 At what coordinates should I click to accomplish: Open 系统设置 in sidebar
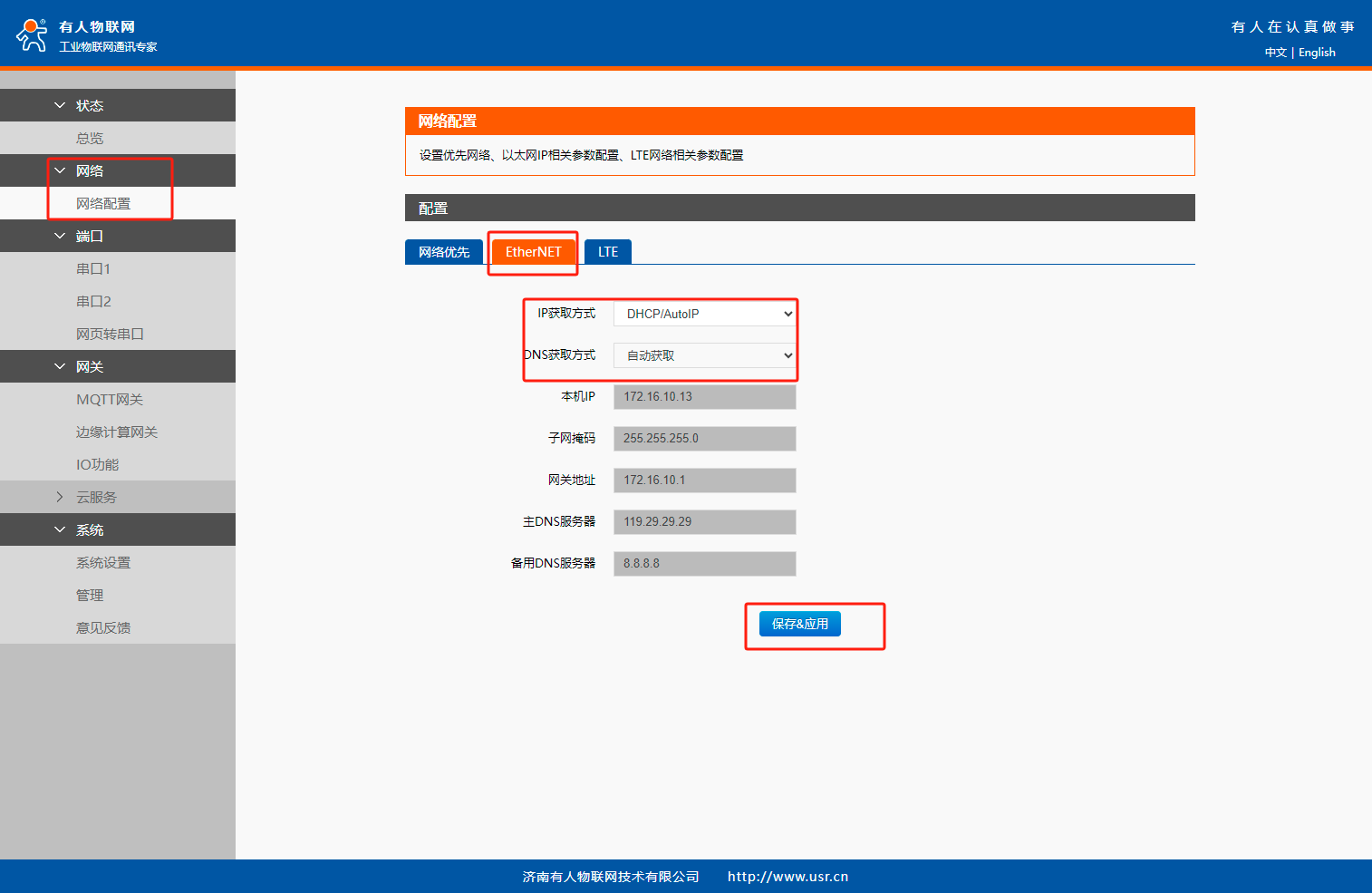point(103,562)
